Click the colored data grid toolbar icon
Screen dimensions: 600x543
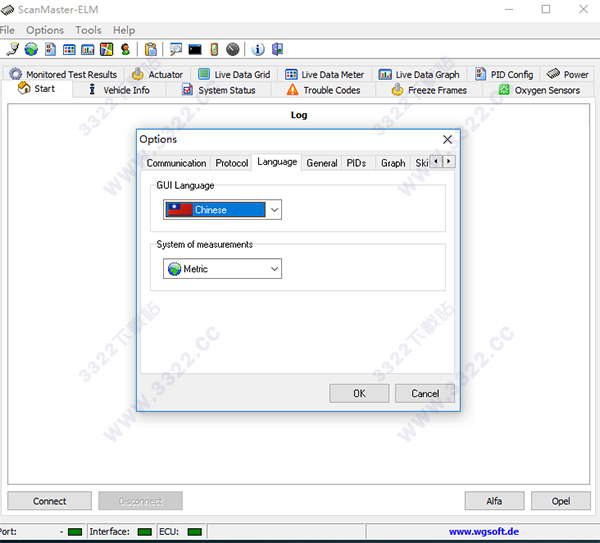[69, 49]
